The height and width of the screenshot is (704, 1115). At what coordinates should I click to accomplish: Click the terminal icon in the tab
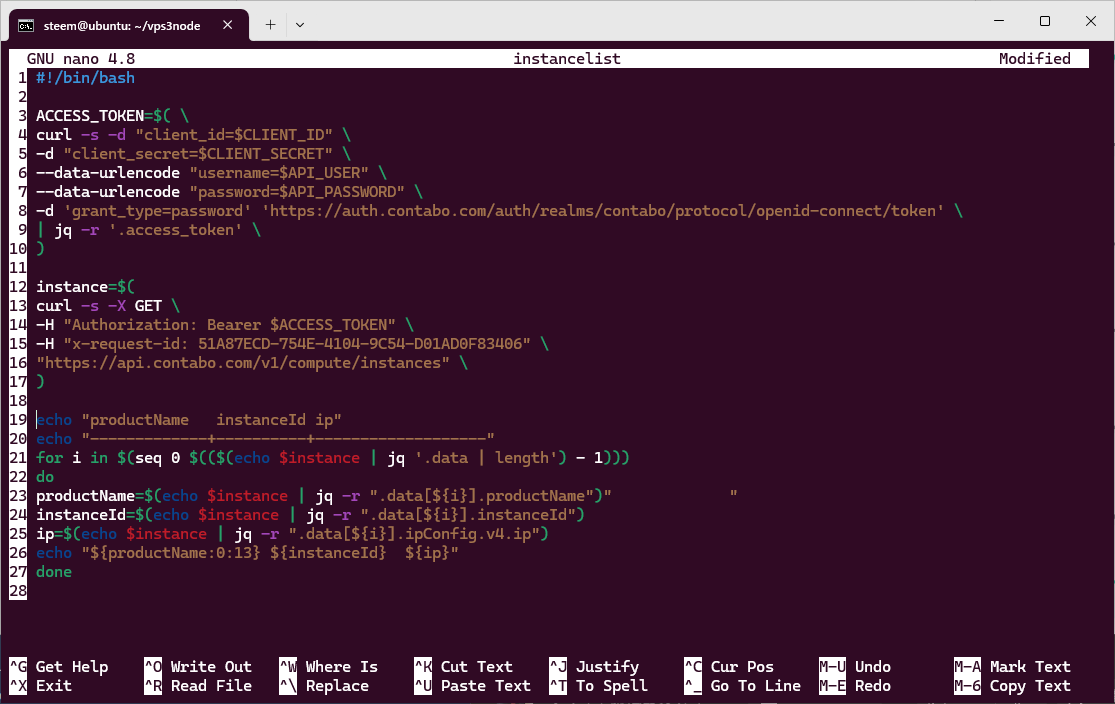(x=26, y=26)
